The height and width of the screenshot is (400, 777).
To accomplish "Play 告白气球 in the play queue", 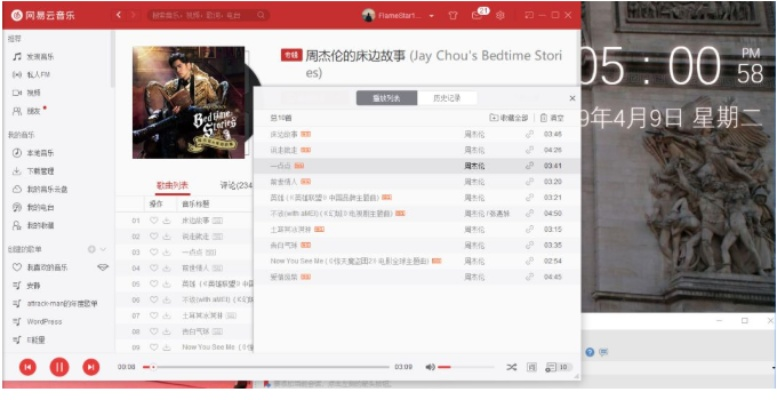I will (416, 245).
